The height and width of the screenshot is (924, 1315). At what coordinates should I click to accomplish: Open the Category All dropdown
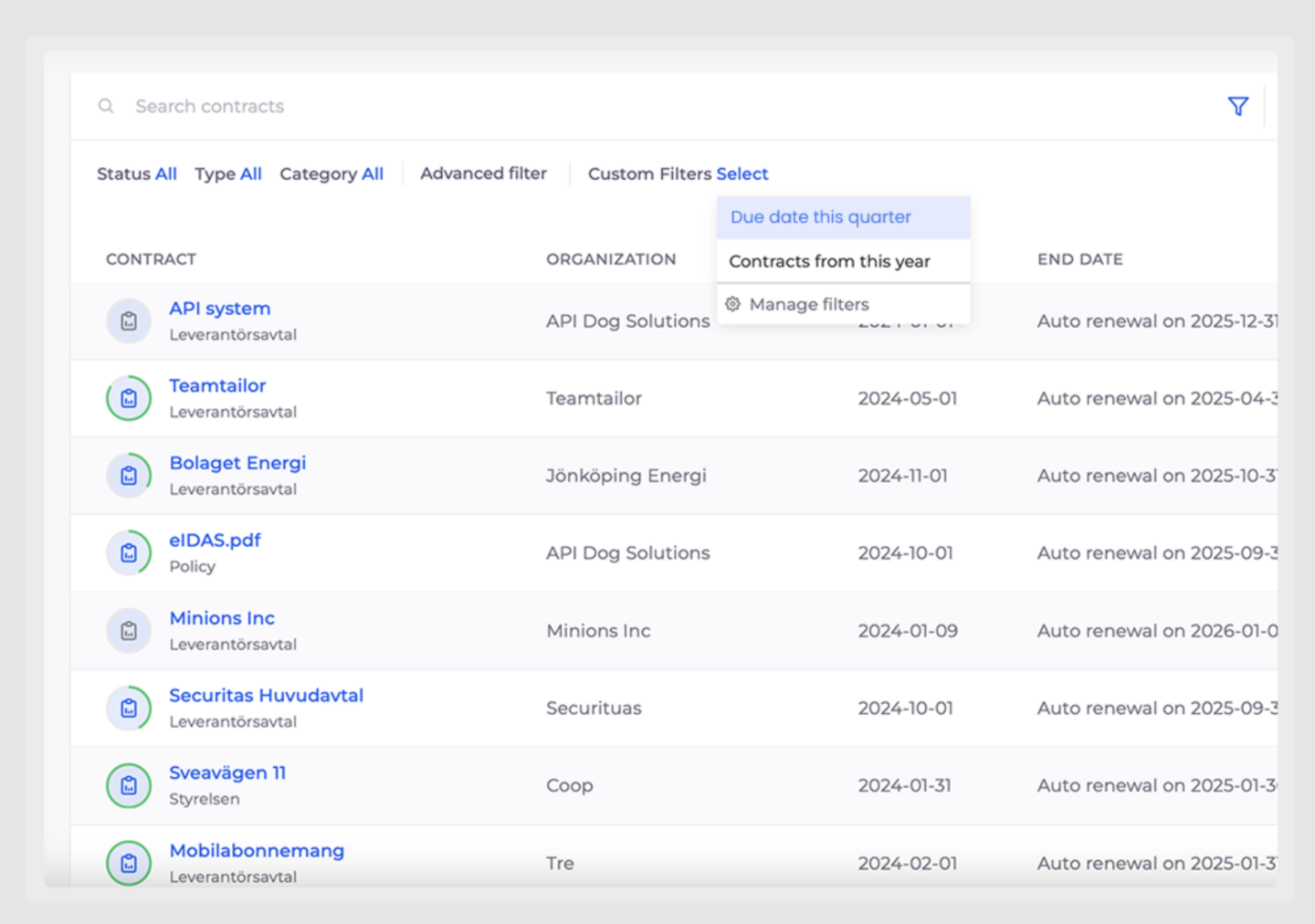[x=331, y=173]
